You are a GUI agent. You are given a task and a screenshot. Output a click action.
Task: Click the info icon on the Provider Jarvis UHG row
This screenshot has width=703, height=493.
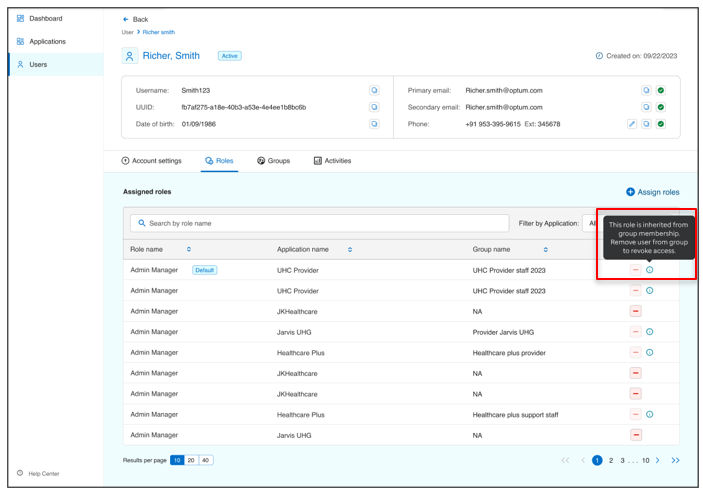pos(650,332)
